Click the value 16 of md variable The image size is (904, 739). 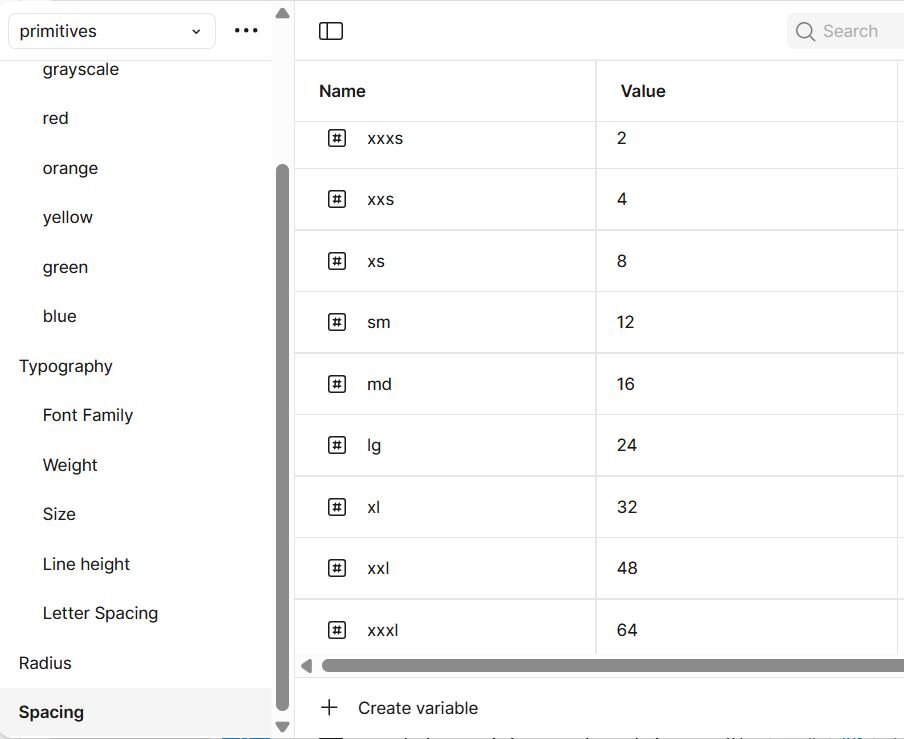click(626, 384)
